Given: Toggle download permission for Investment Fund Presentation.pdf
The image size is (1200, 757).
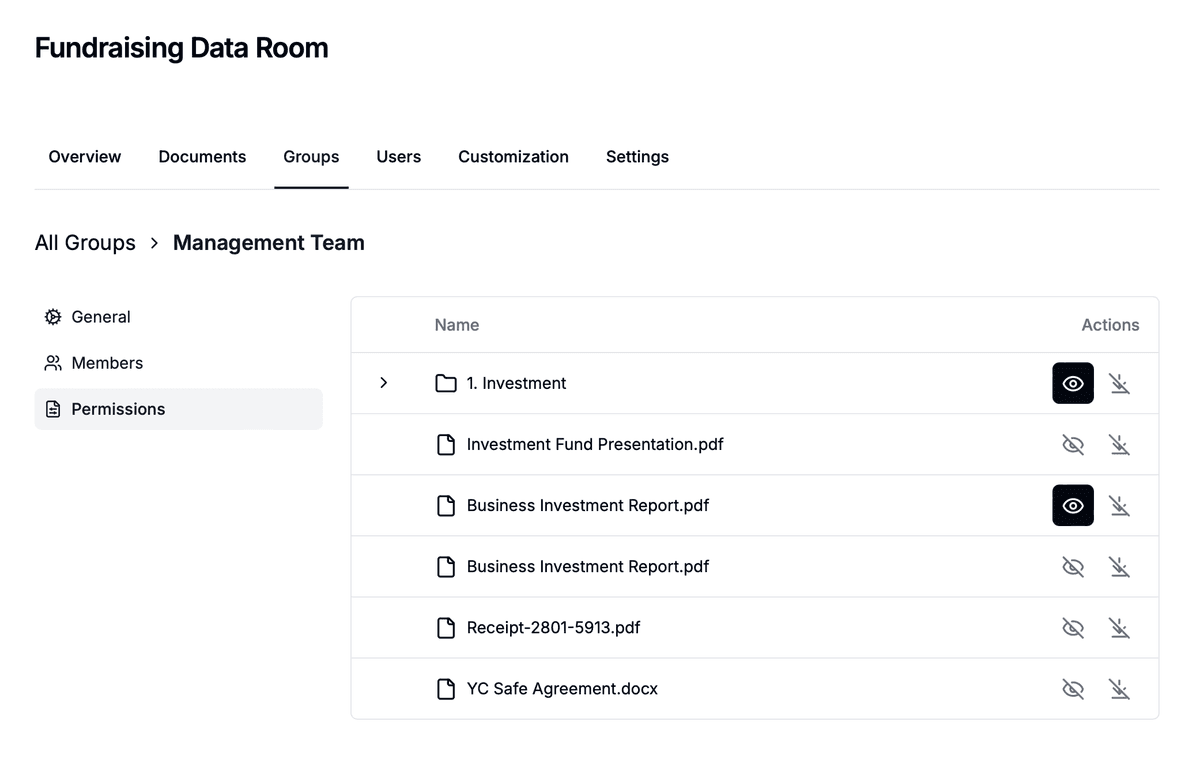Looking at the screenshot, I should (1119, 445).
